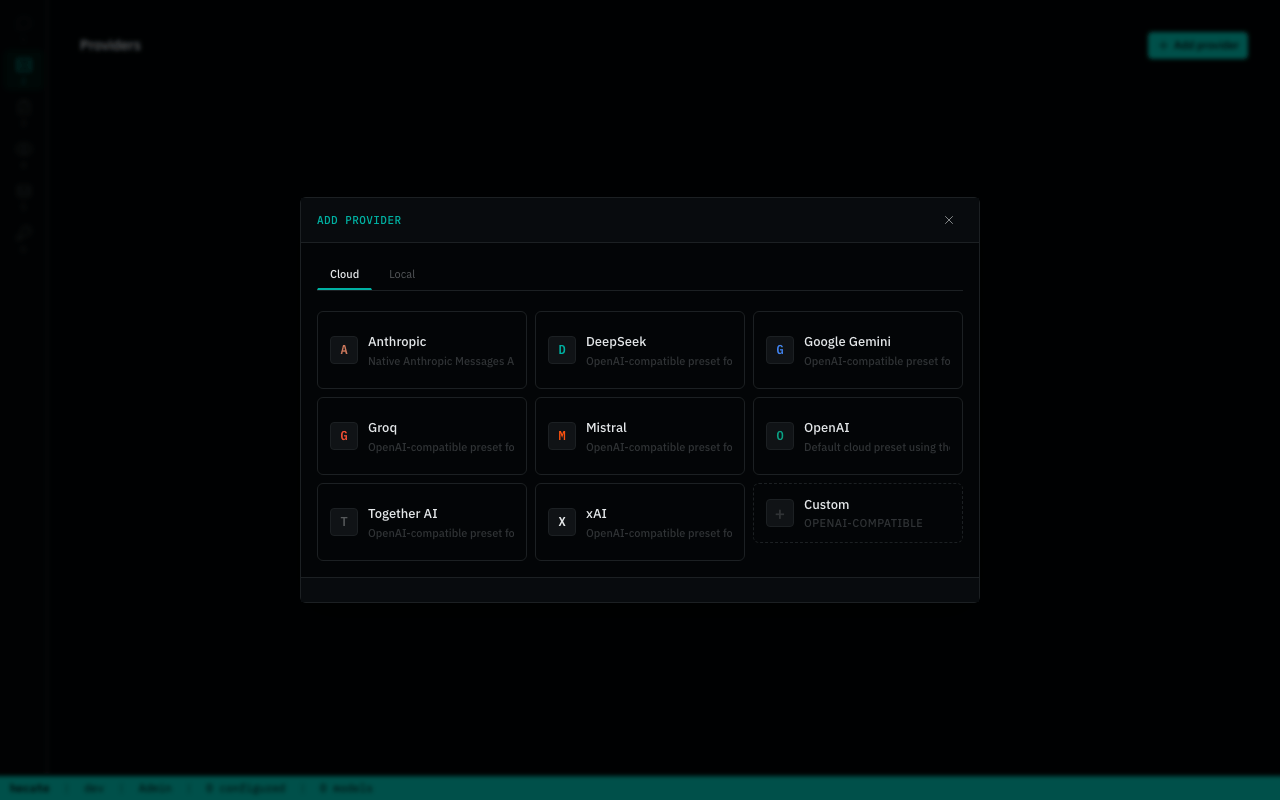Viewport: 1280px width, 800px height.
Task: Click the Providers page heading in background
Action: click(x=110, y=45)
